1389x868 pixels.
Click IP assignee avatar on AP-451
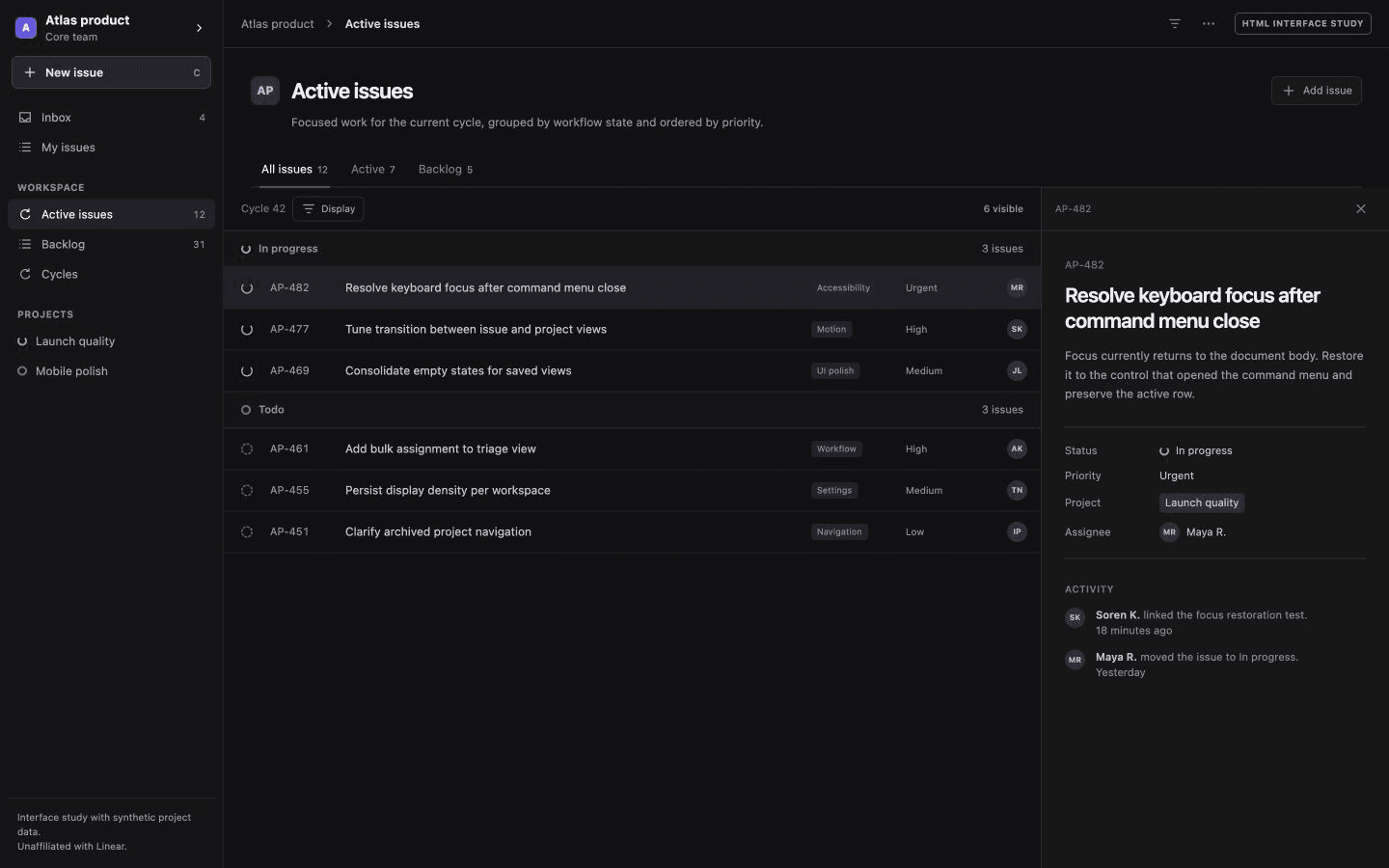(1017, 532)
